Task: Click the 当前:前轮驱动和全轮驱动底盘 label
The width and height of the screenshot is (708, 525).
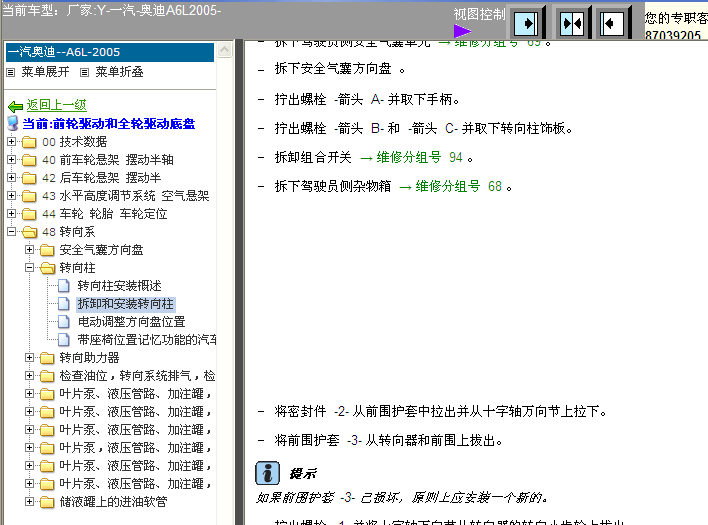Action: pos(109,124)
